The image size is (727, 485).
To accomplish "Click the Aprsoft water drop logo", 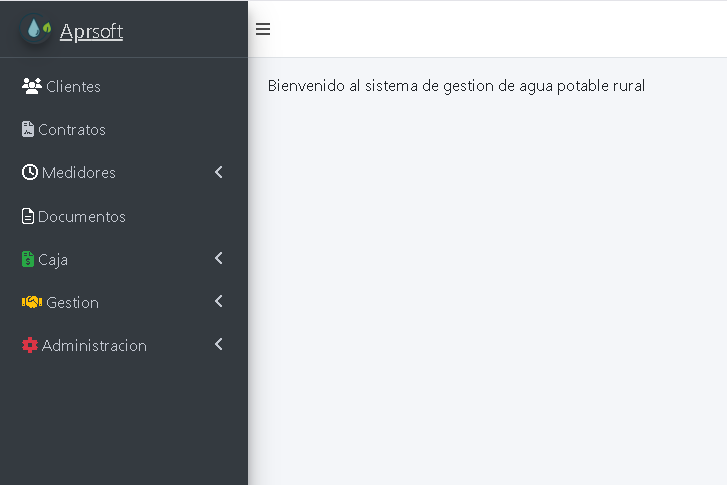I will pyautogui.click(x=36, y=29).
